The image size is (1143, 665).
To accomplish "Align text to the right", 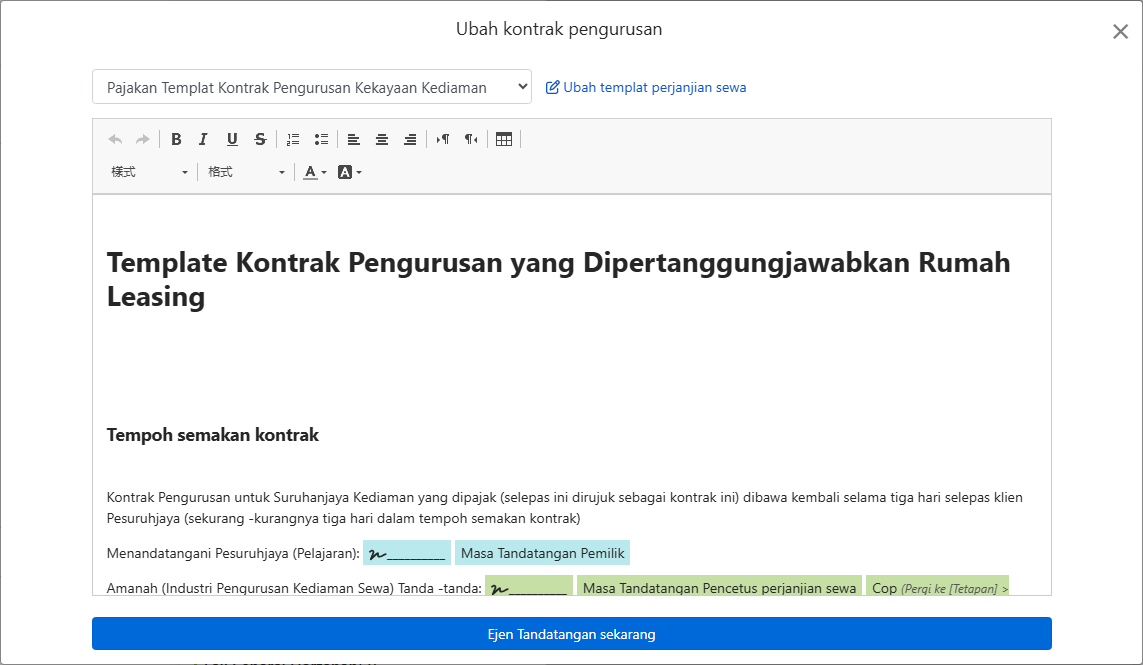I will click(410, 139).
